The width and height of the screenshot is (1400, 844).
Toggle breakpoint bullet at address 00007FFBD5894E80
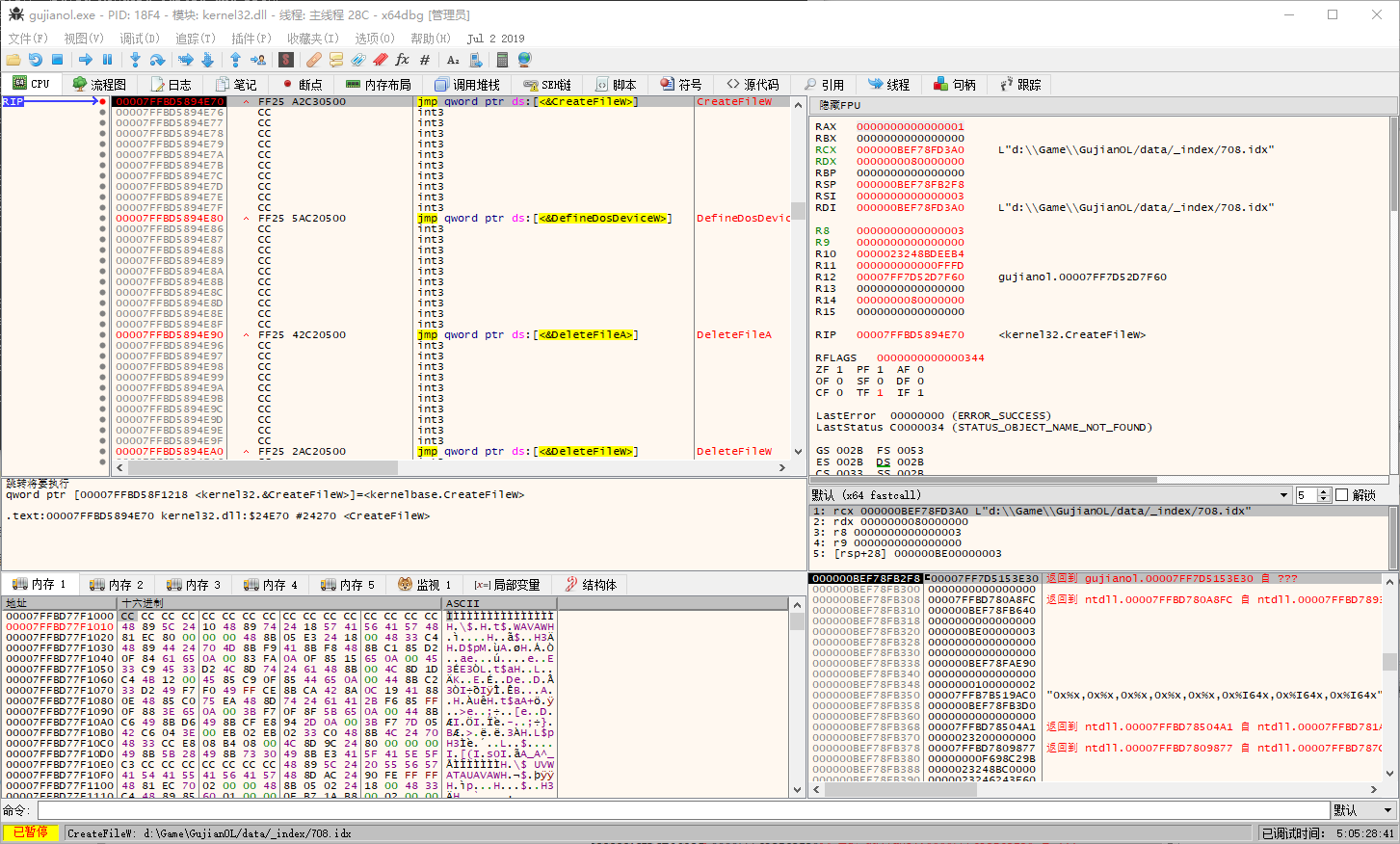(103, 219)
